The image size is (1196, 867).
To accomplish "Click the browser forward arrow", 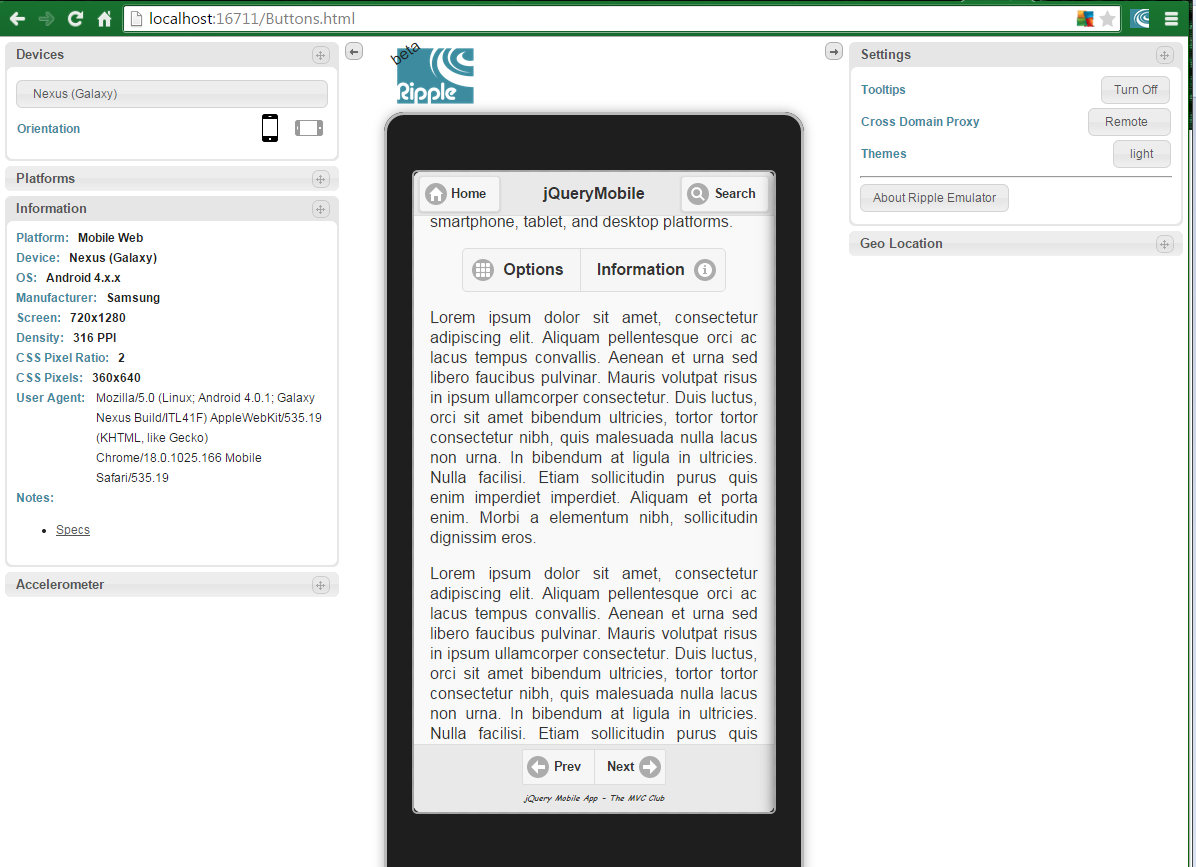I will pos(46,19).
